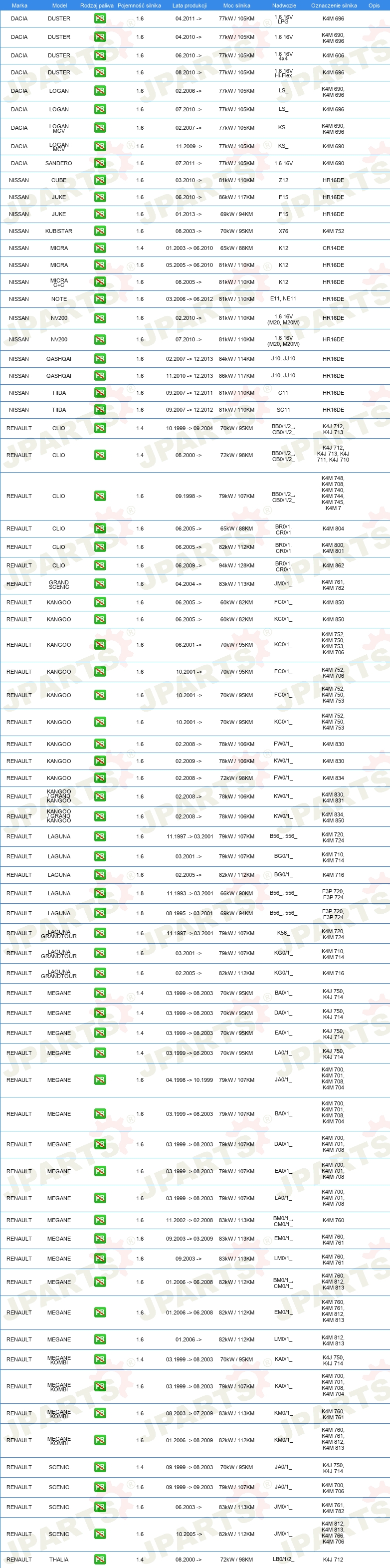Click the Rodzaj paliwa column header
Image resolution: width=390 pixels, height=1568 pixels.
pos(97,5)
